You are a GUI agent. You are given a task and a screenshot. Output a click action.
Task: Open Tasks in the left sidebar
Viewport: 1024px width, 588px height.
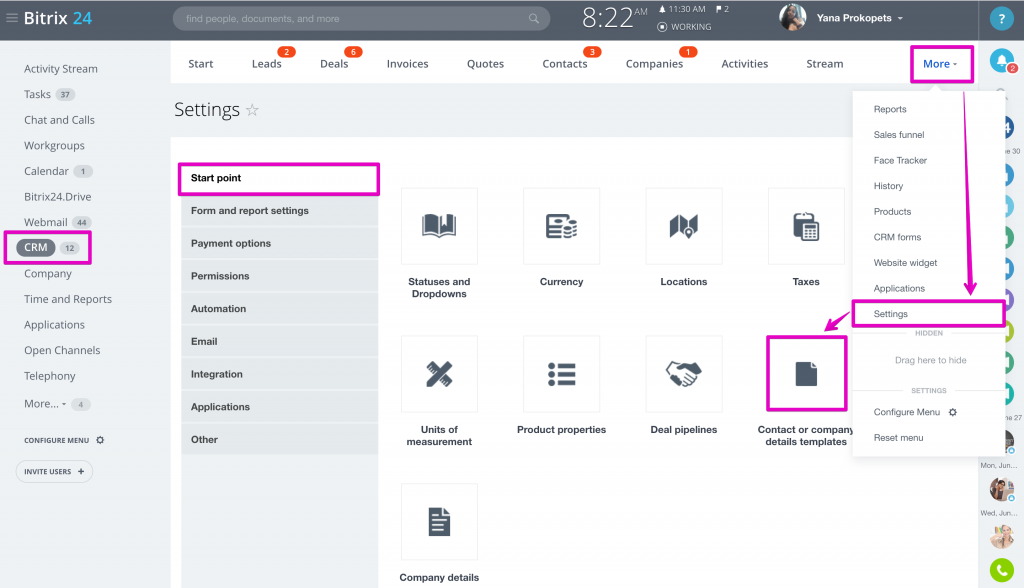pos(37,94)
